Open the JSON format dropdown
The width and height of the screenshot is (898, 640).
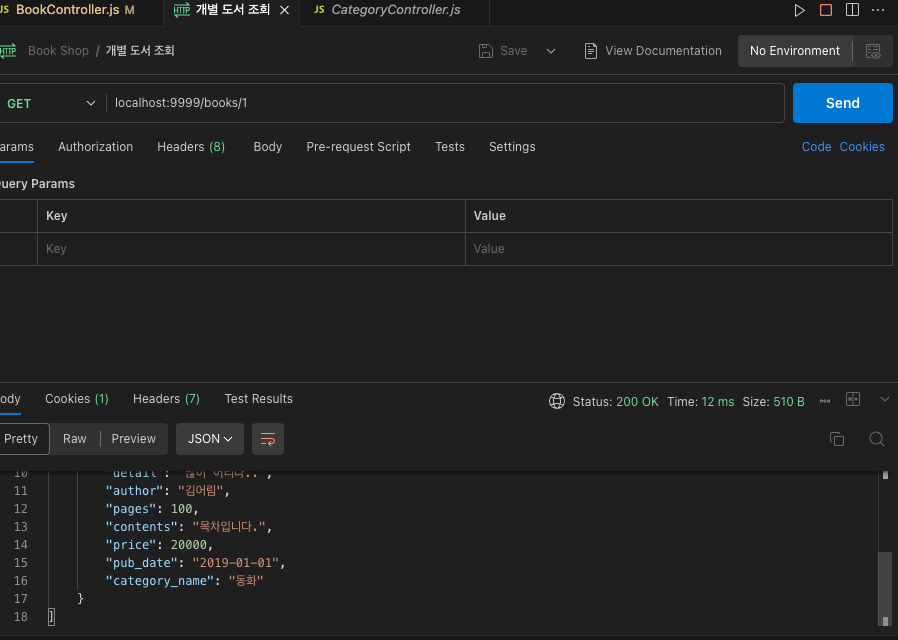pyautogui.click(x=210, y=439)
